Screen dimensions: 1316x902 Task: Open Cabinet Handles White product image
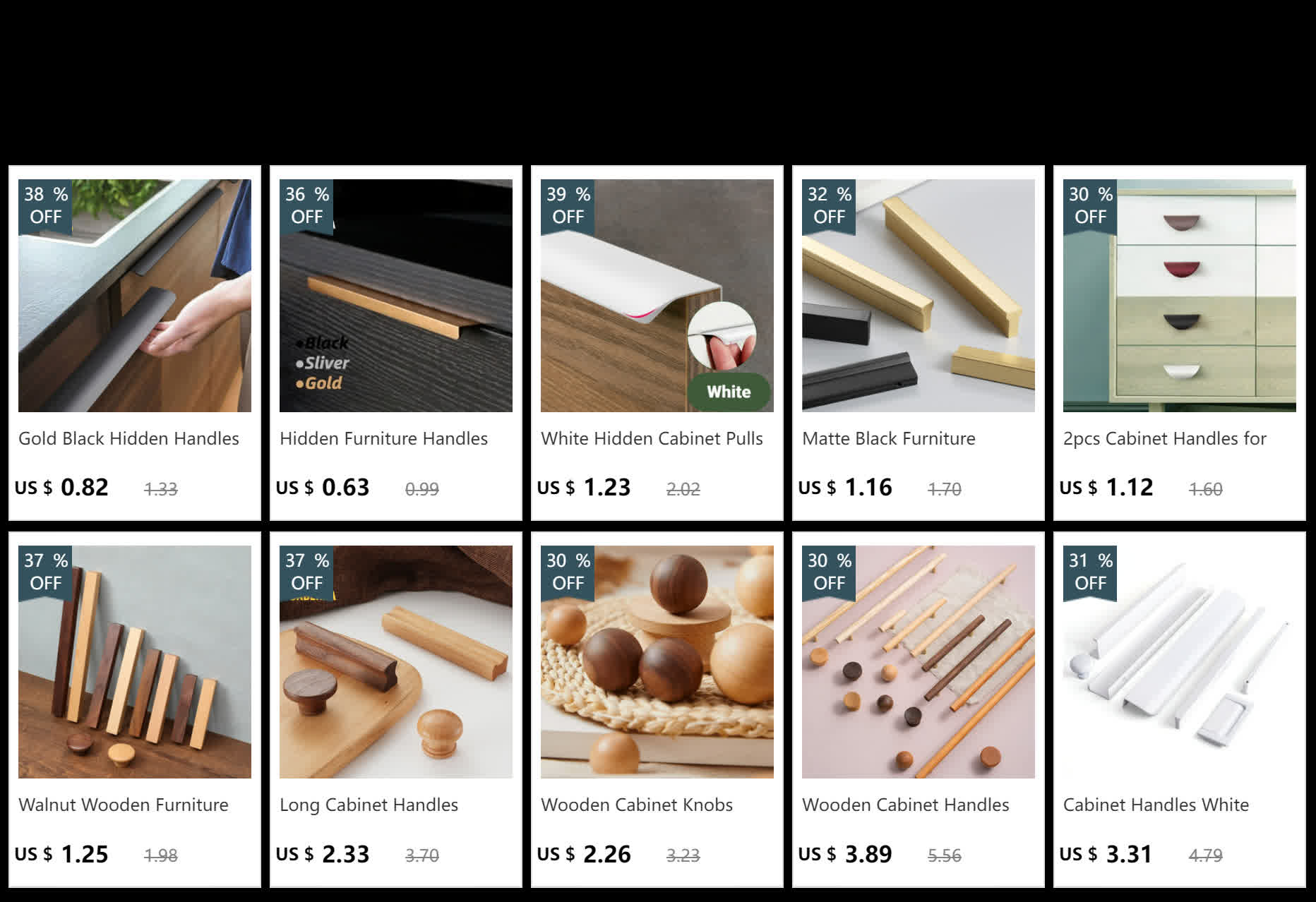tap(1180, 662)
